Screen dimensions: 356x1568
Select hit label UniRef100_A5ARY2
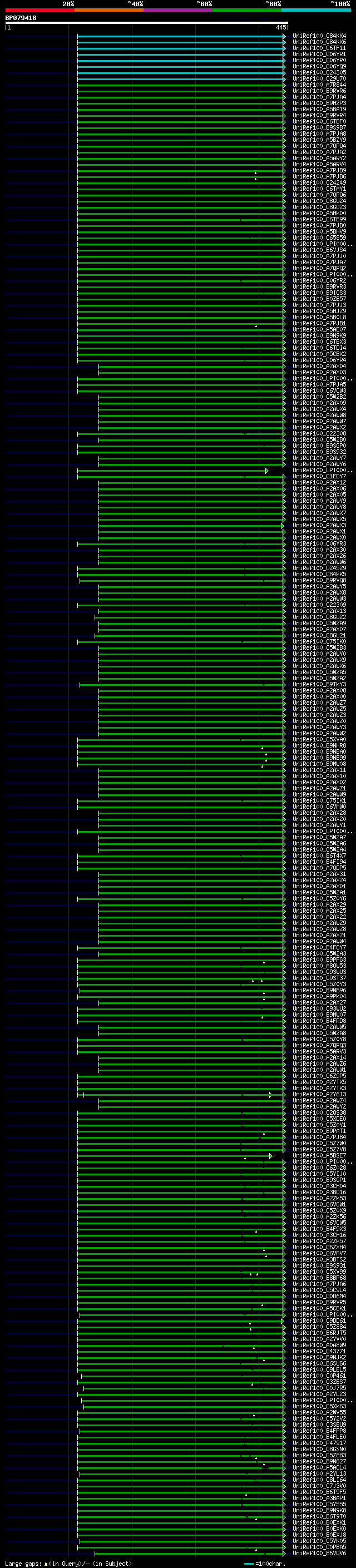pos(319,157)
